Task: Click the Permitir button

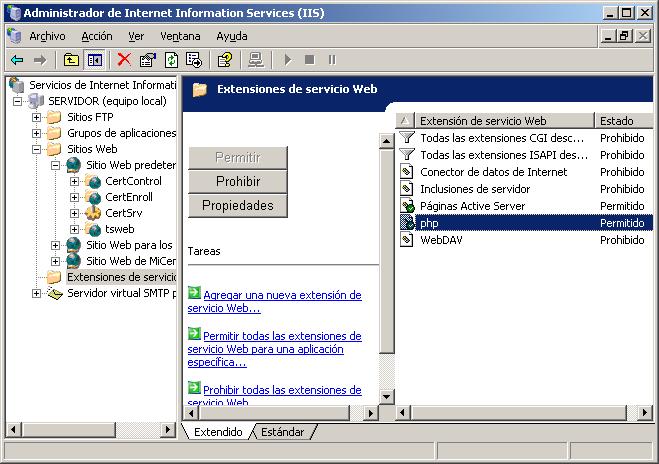Action: (x=238, y=158)
